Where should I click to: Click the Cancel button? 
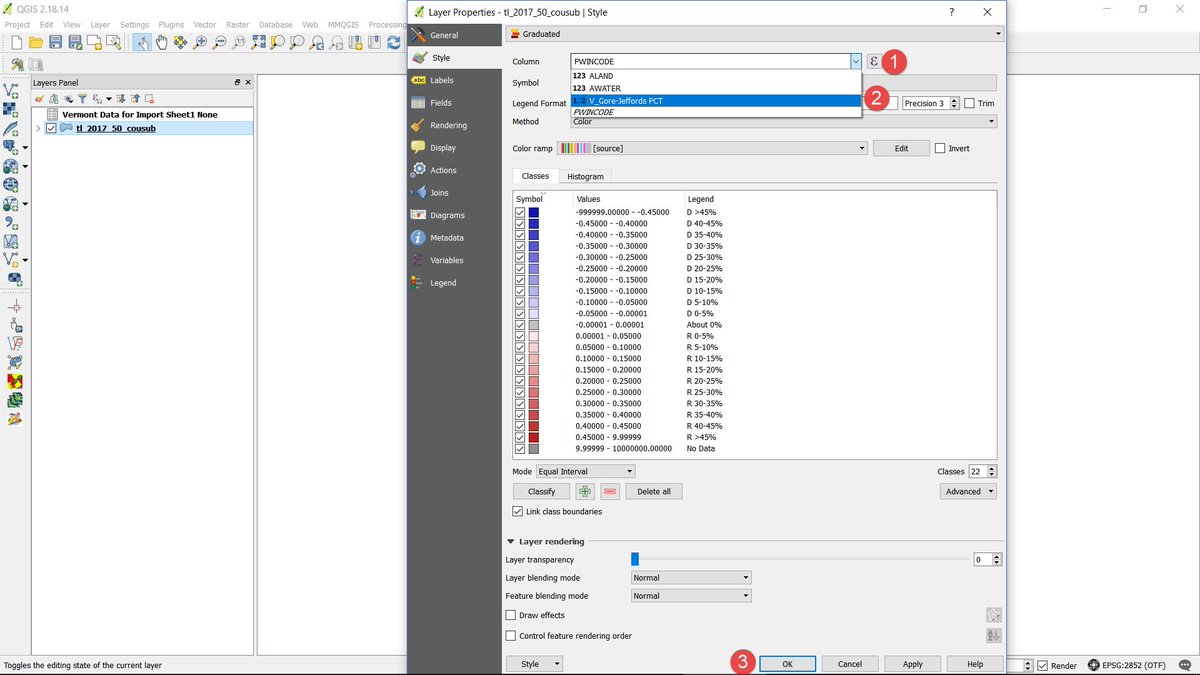[x=850, y=664]
